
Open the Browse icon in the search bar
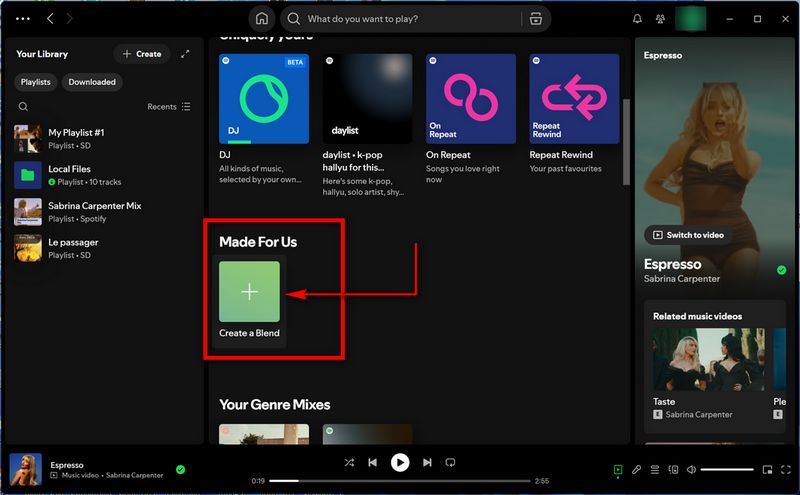[536, 19]
